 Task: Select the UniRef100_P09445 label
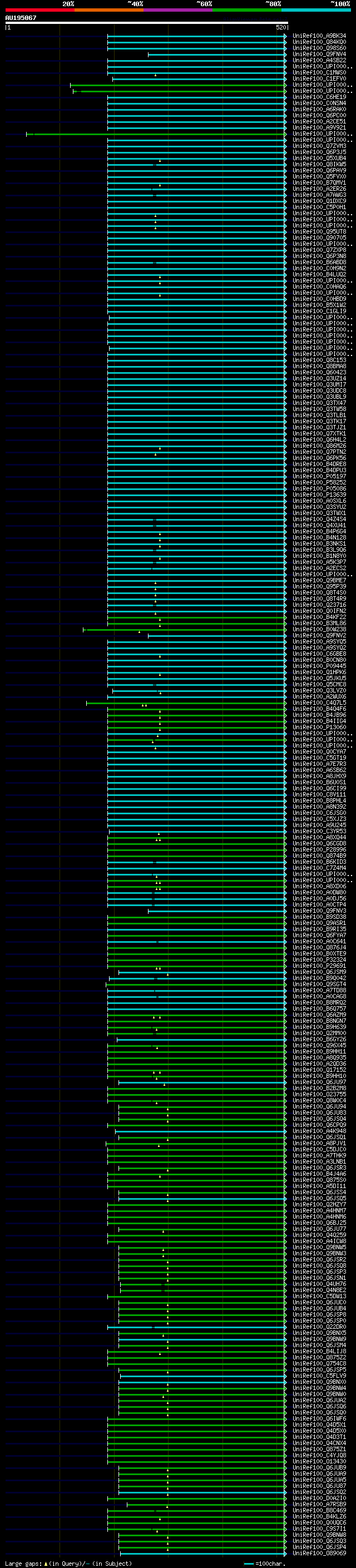pos(319,666)
